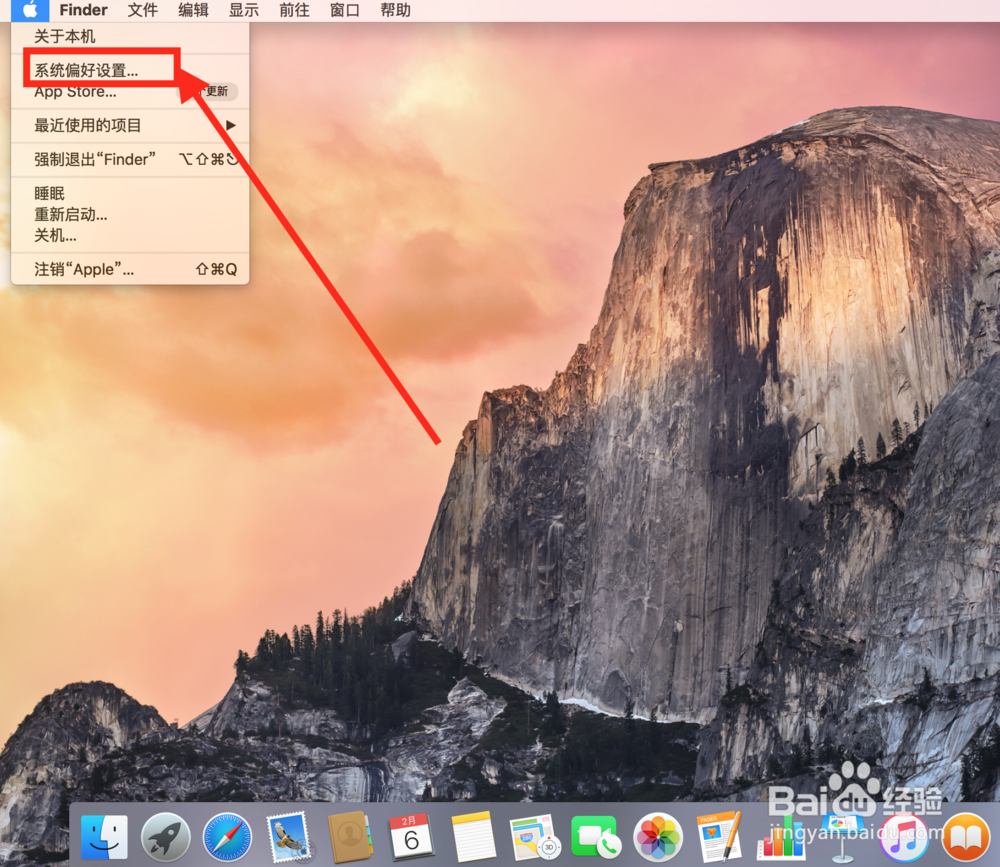The width and height of the screenshot is (1000, 867).
Task: Select 系统偏好设置... menu entry
Action: click(130, 70)
